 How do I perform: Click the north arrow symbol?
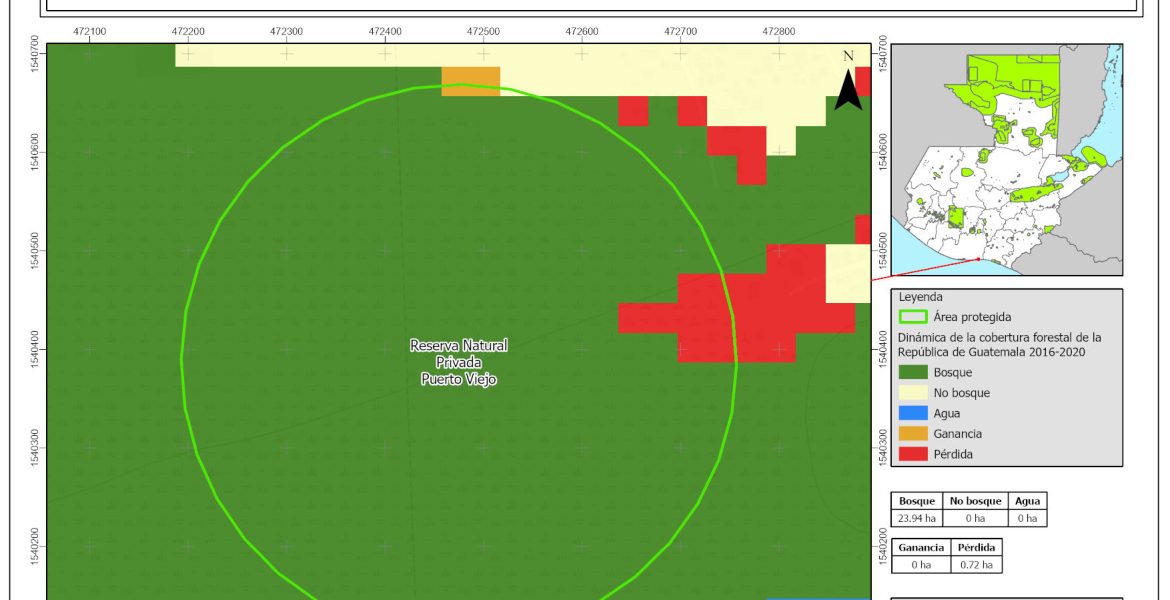click(848, 86)
